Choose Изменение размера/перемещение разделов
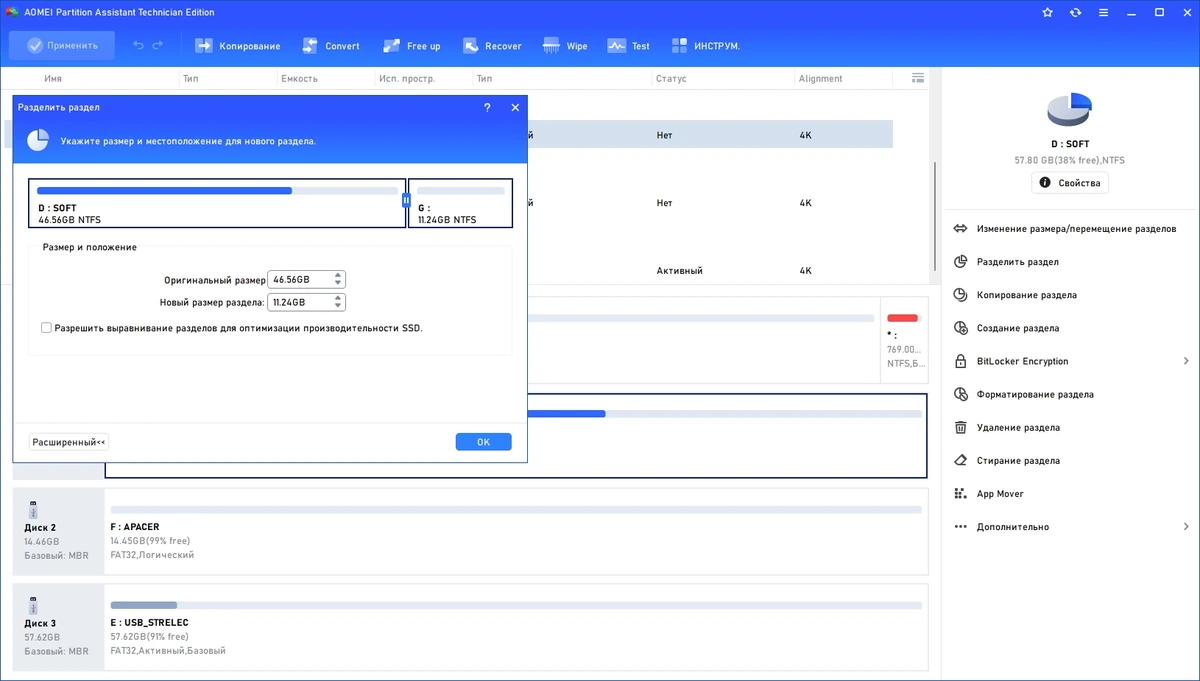This screenshot has width=1200, height=681. (1065, 229)
